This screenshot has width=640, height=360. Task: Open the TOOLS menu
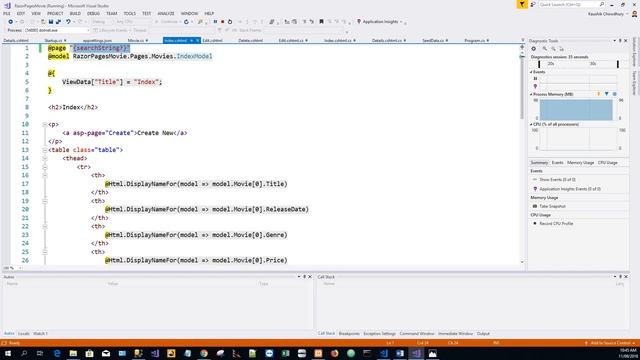tap(129, 13)
